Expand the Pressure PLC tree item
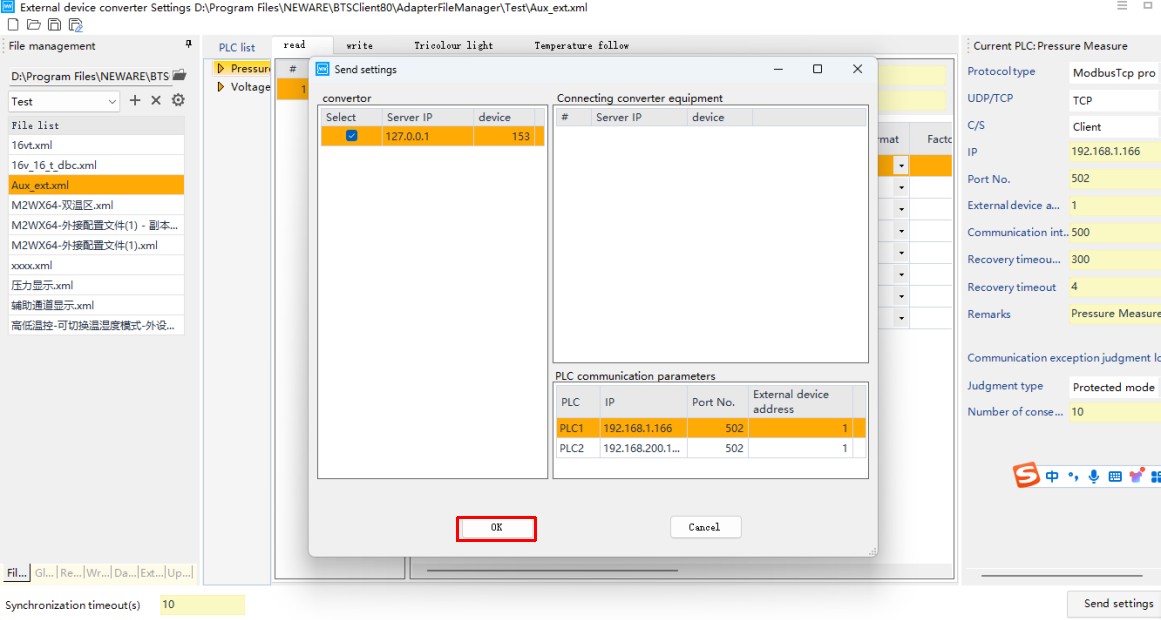This screenshot has height=620, width=1161. (221, 69)
